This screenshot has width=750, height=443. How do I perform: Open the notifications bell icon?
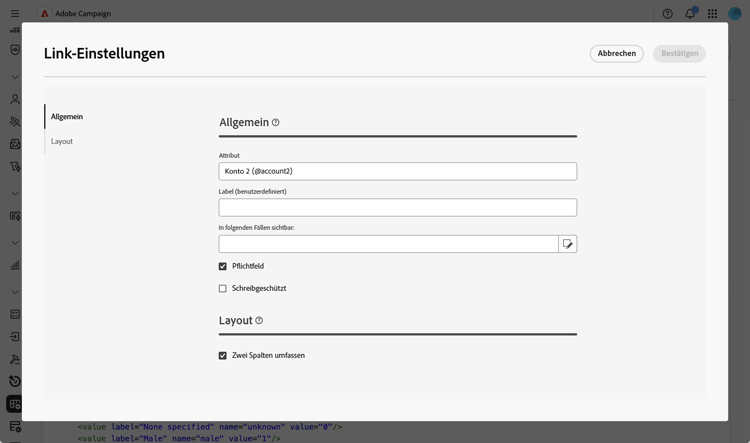[x=690, y=13]
